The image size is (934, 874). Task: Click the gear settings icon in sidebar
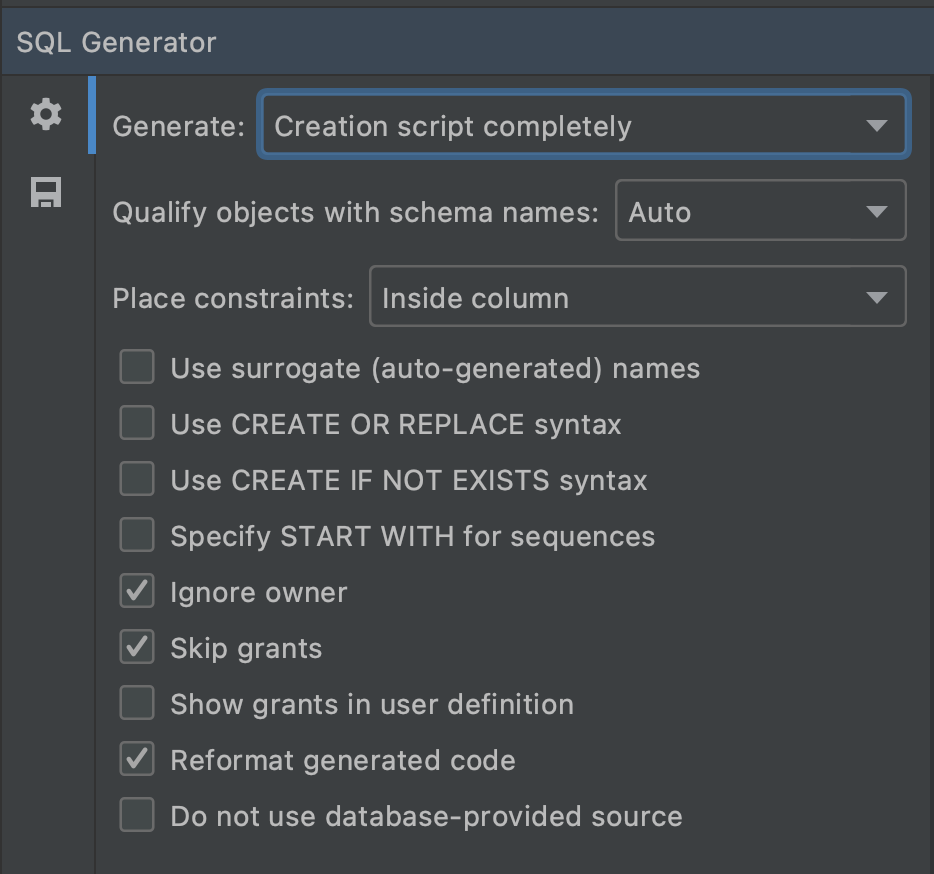(x=46, y=115)
